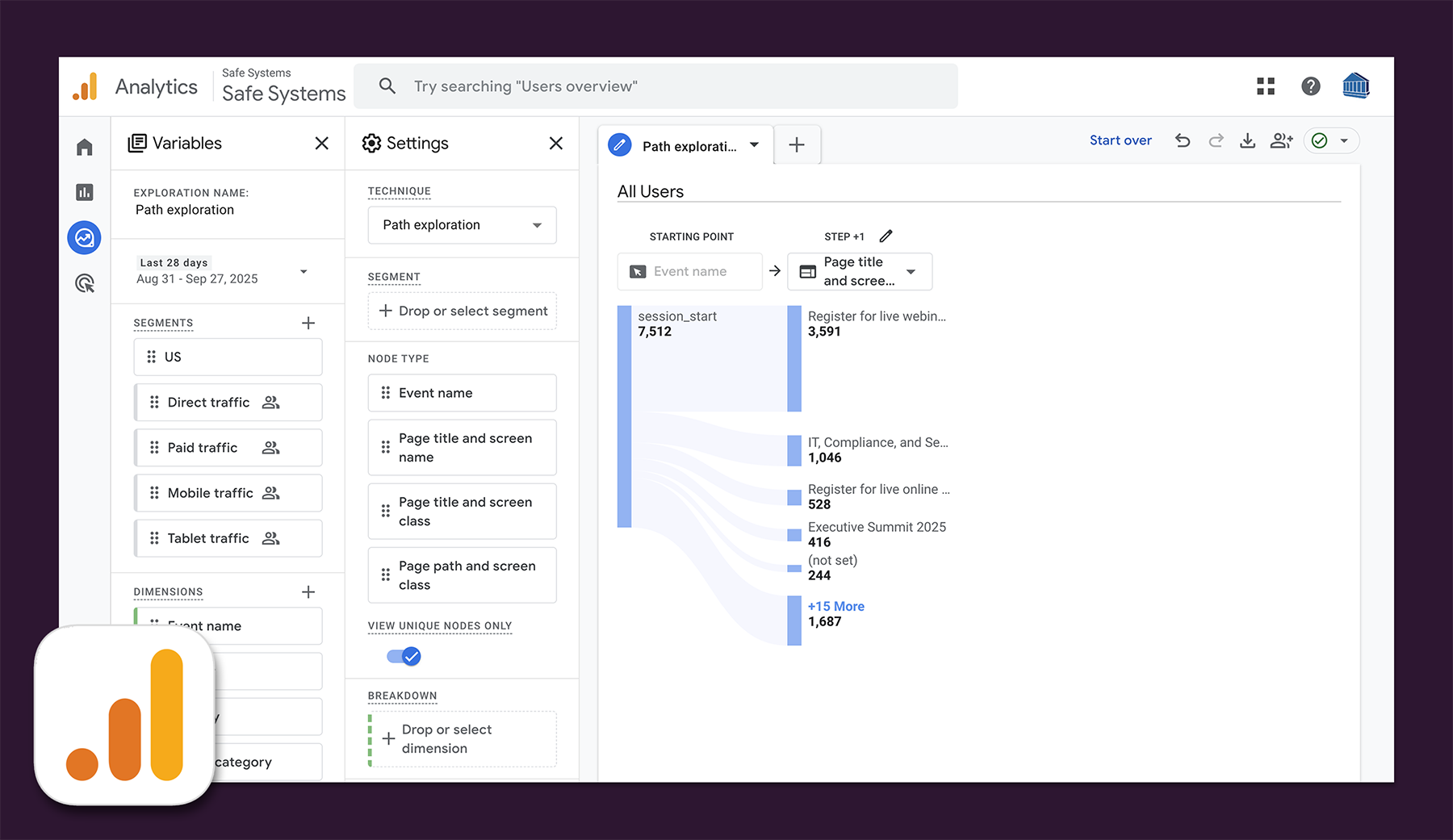
Task: Select the Path exploration tab
Action: pos(686,145)
